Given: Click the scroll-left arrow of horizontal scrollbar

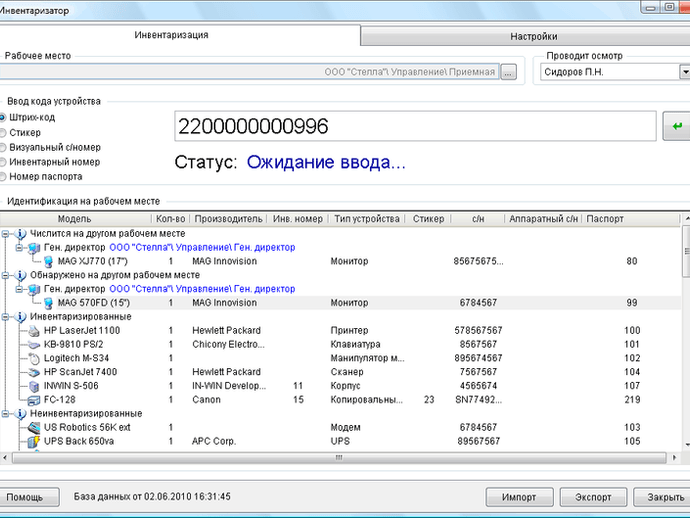Looking at the screenshot, I should pyautogui.click(x=5, y=458).
